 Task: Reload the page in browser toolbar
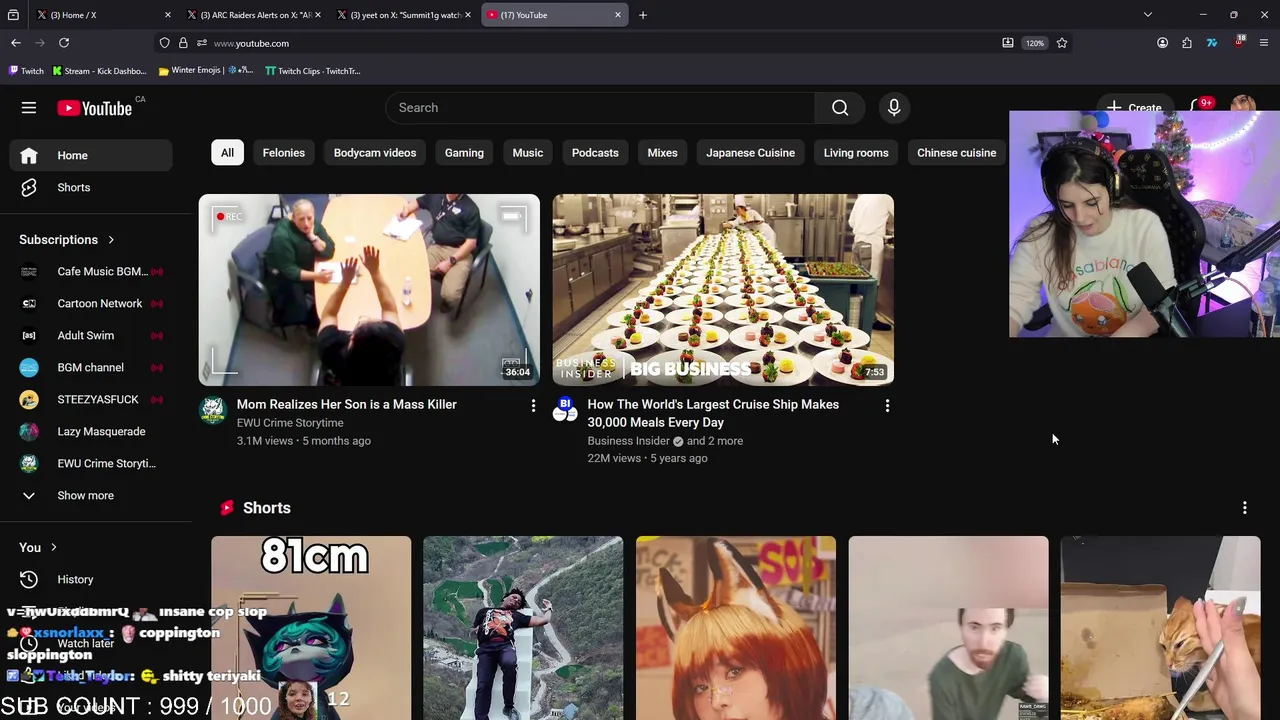point(64,43)
